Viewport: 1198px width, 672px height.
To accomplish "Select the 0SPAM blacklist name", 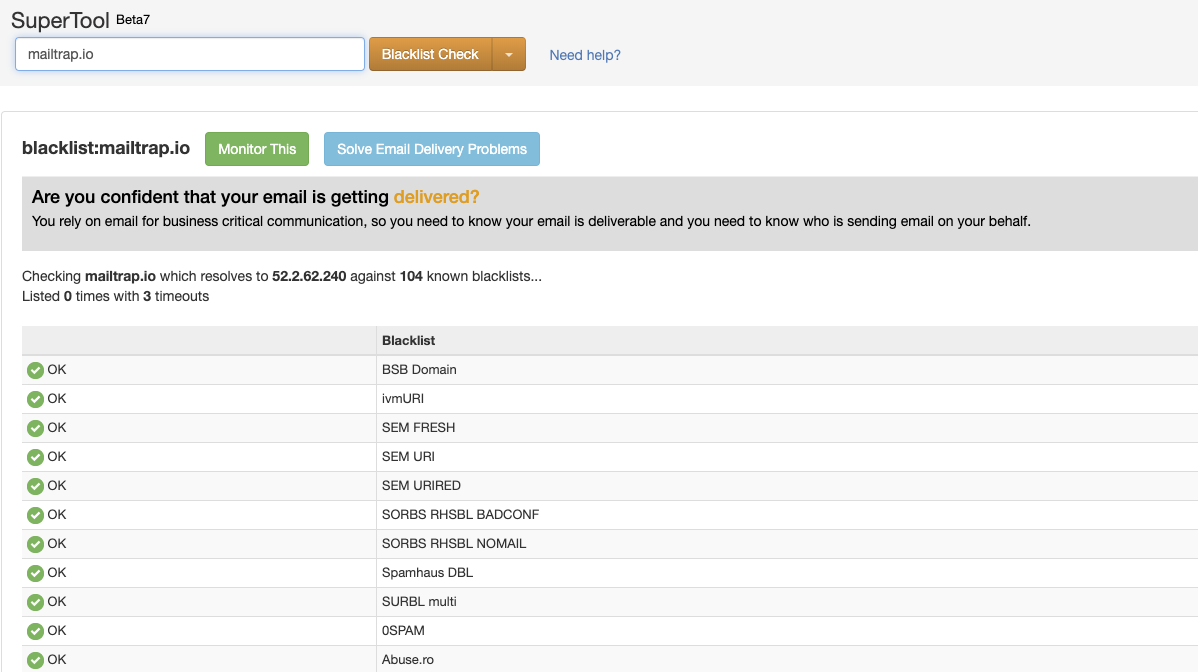I will click(403, 631).
